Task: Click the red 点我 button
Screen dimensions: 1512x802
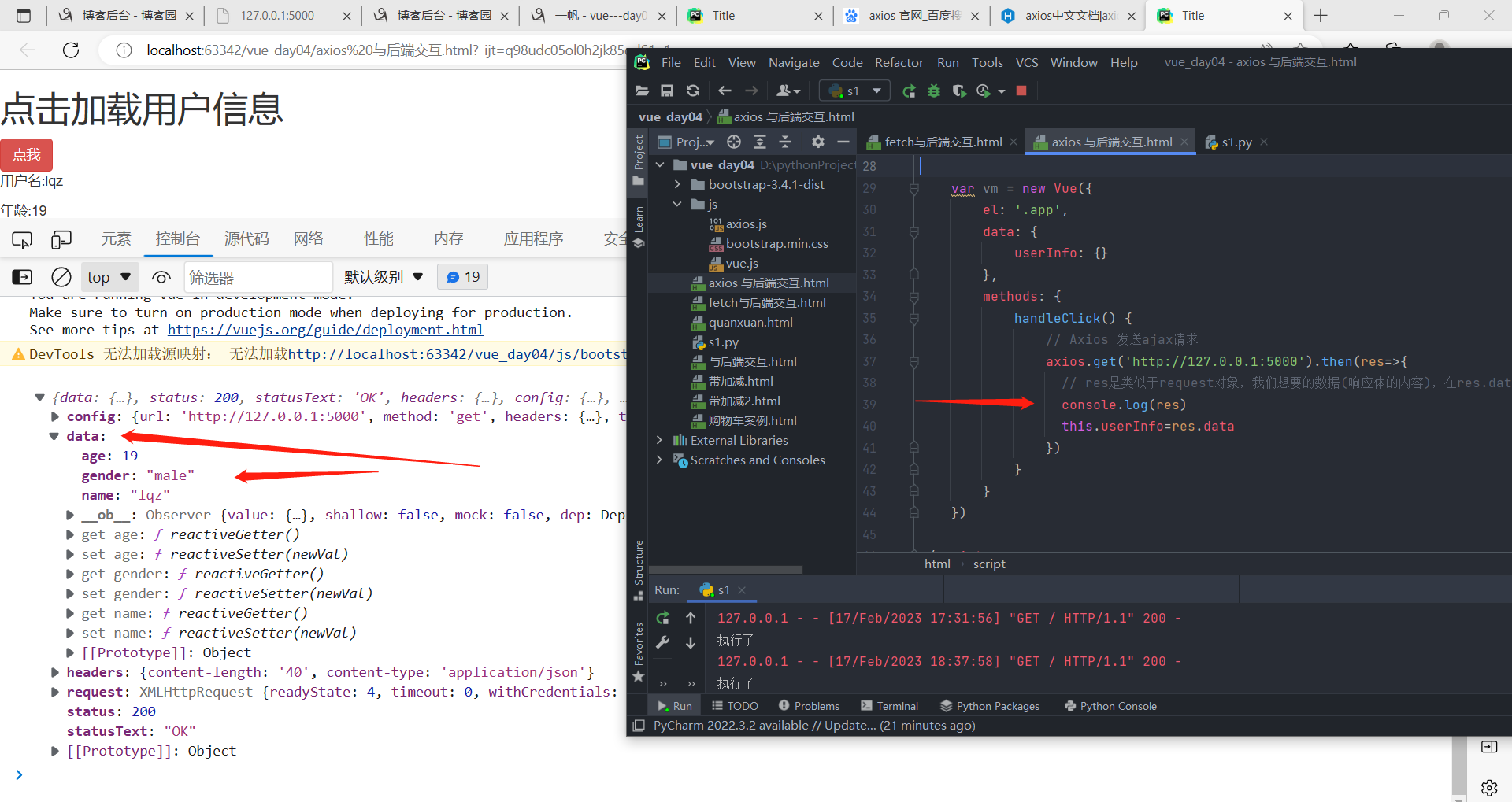Action: [27, 154]
